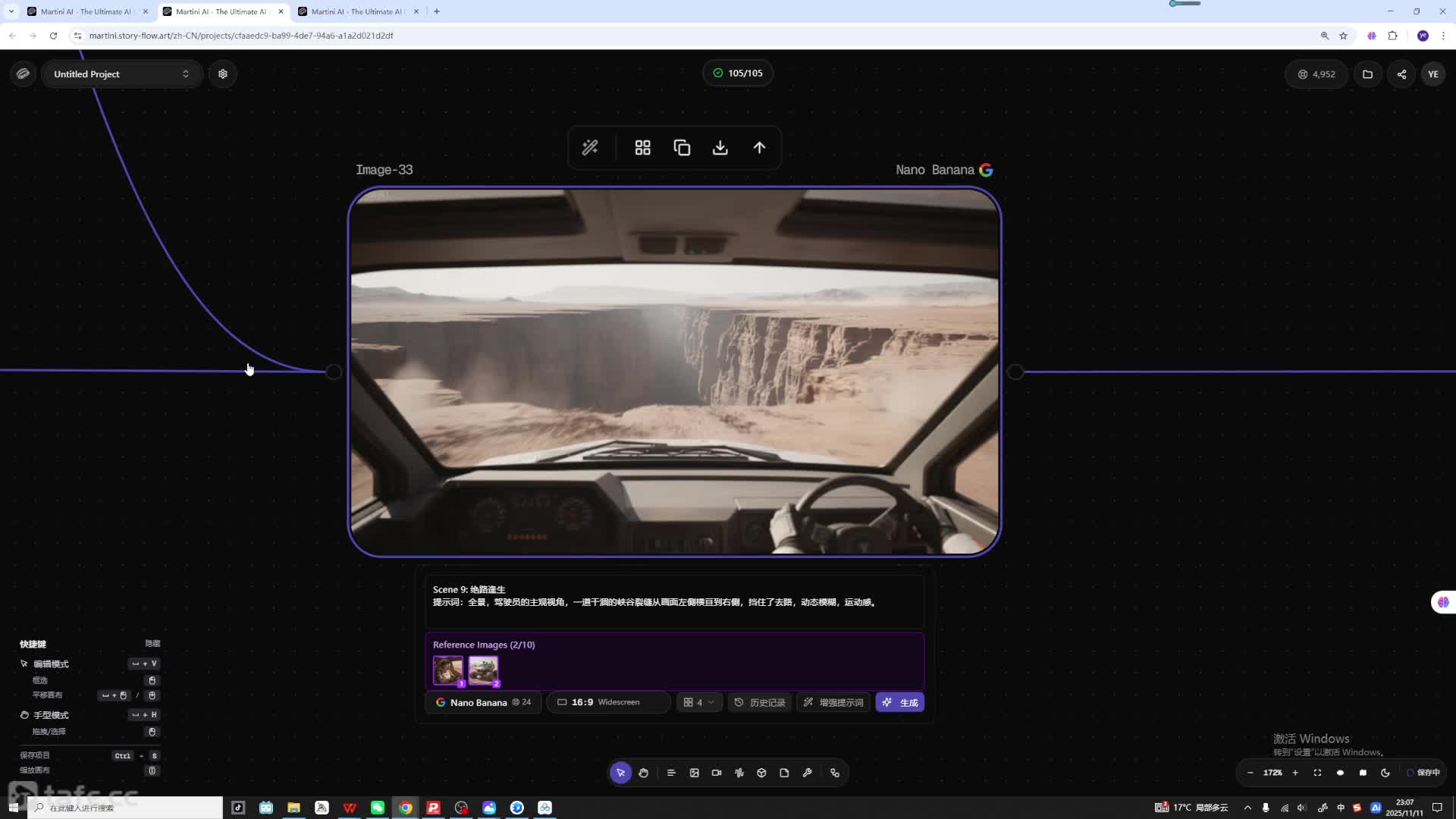Viewport: 1456px width, 819px height.
Task: Add an audio waveform node from toolbar
Action: pos(739,773)
